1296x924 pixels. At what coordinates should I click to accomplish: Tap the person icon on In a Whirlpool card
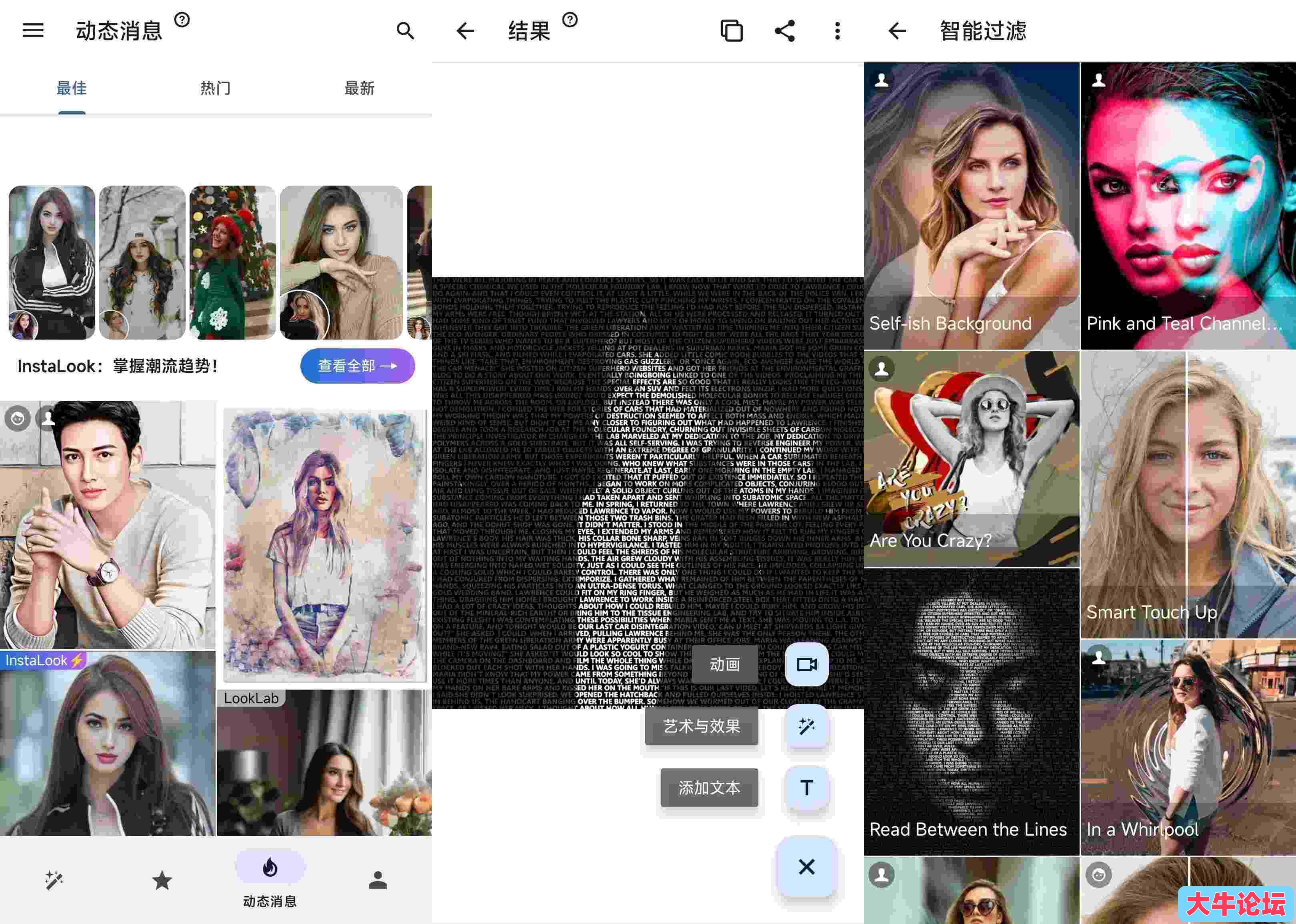click(x=1098, y=657)
